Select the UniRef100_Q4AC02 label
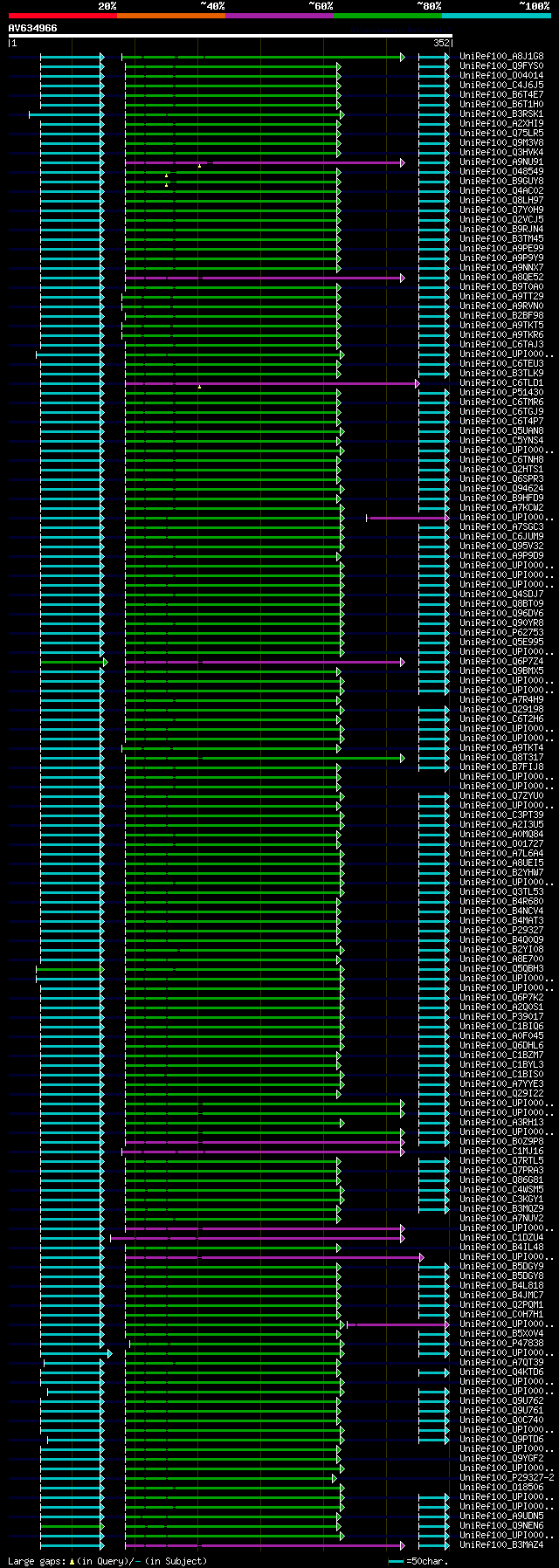This screenshot has height=1568, width=559. tap(501, 191)
